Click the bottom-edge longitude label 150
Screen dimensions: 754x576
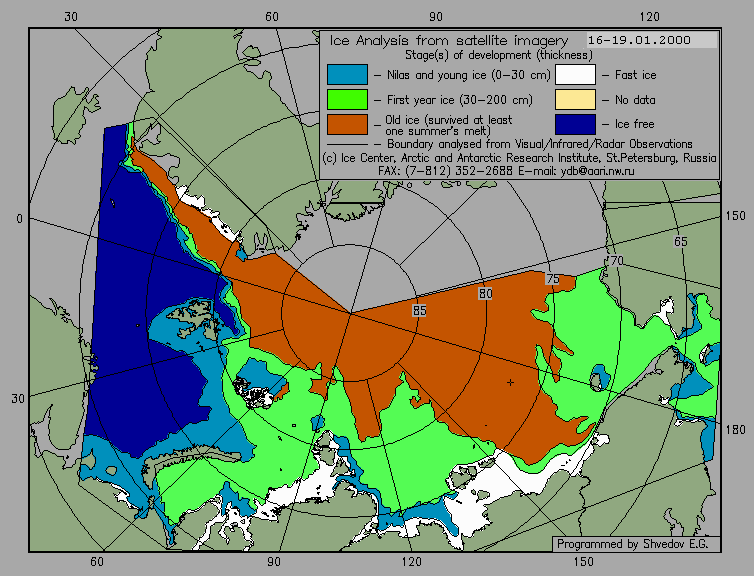coord(584,561)
